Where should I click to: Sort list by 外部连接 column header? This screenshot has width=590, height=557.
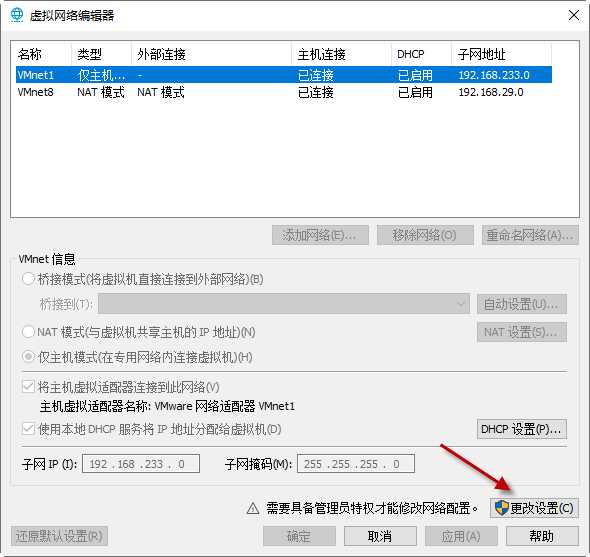211,54
